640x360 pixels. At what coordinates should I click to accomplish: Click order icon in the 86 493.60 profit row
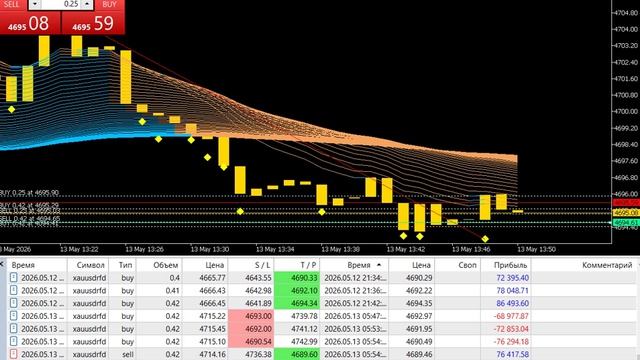(x=13, y=303)
